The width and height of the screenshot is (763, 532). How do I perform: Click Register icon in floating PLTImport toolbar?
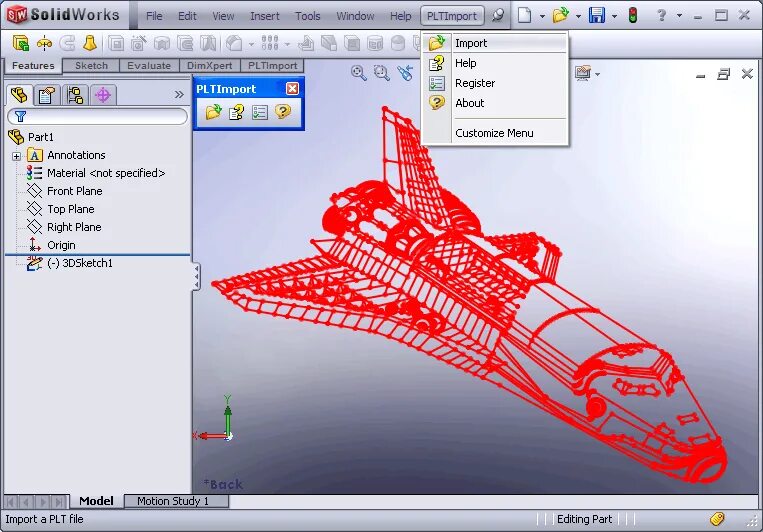pos(259,112)
